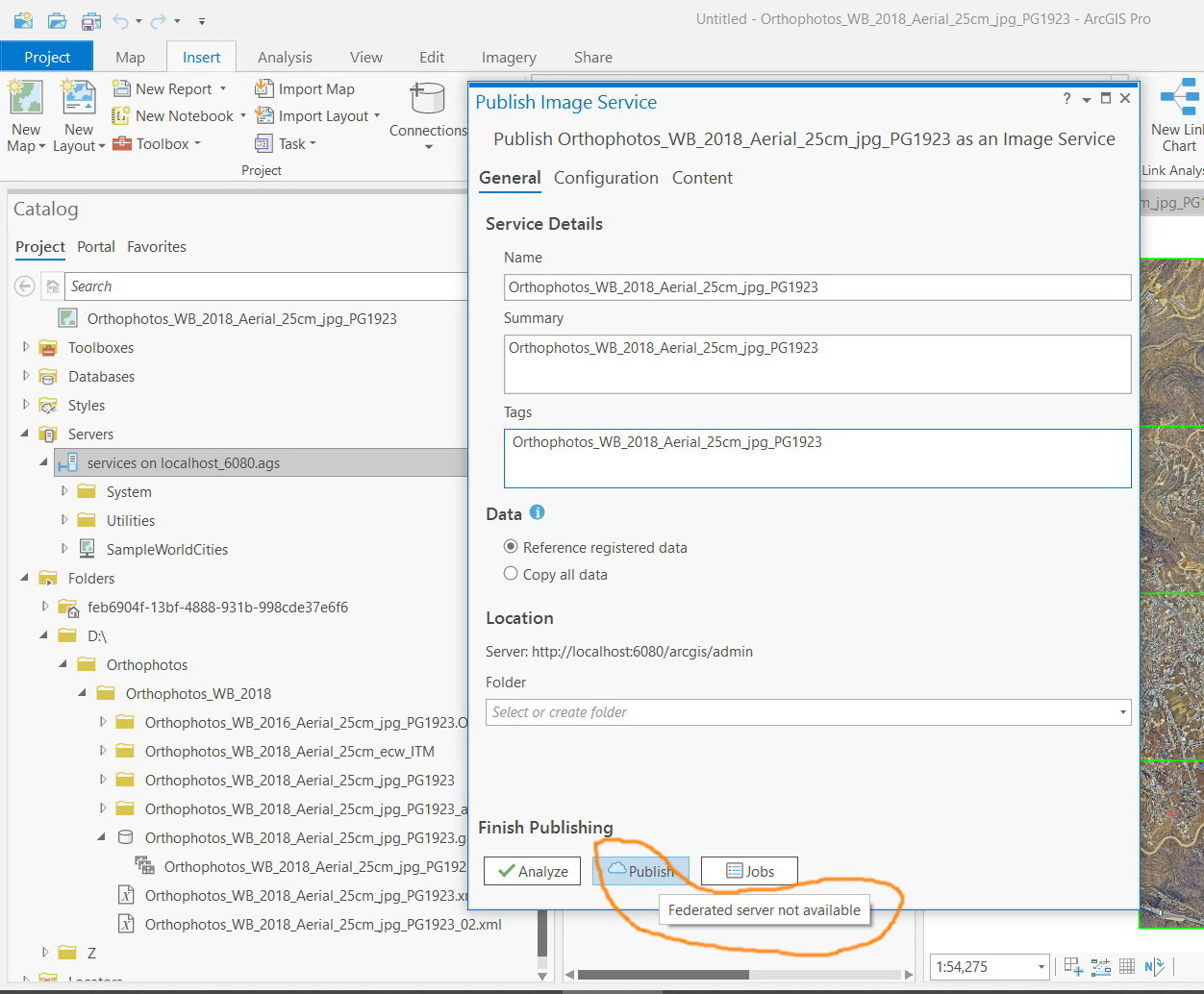Click the Open Project folder icon
The width and height of the screenshot is (1204, 994).
[57, 20]
